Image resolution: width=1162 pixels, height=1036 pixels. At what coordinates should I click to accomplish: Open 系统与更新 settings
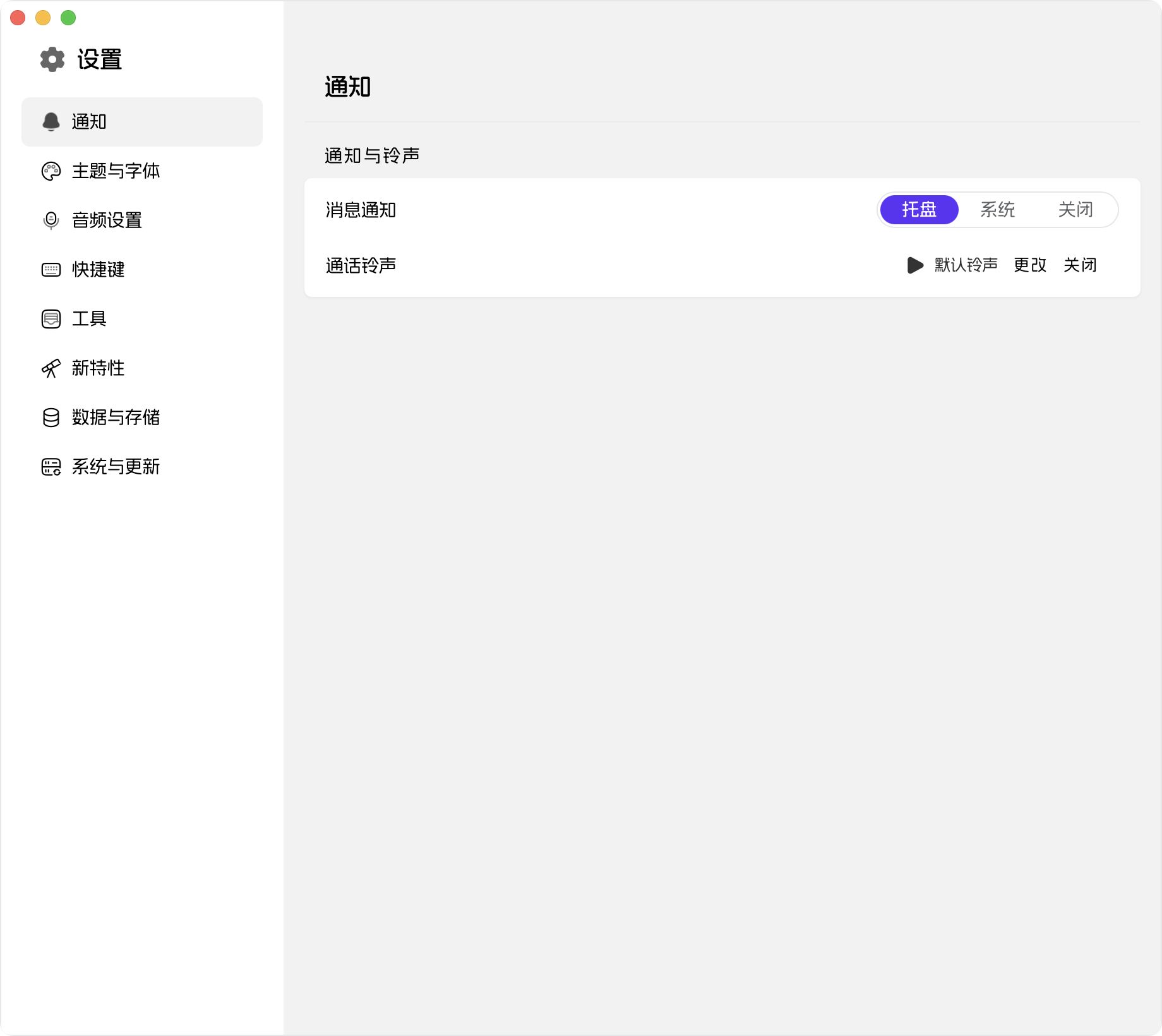pos(142,466)
